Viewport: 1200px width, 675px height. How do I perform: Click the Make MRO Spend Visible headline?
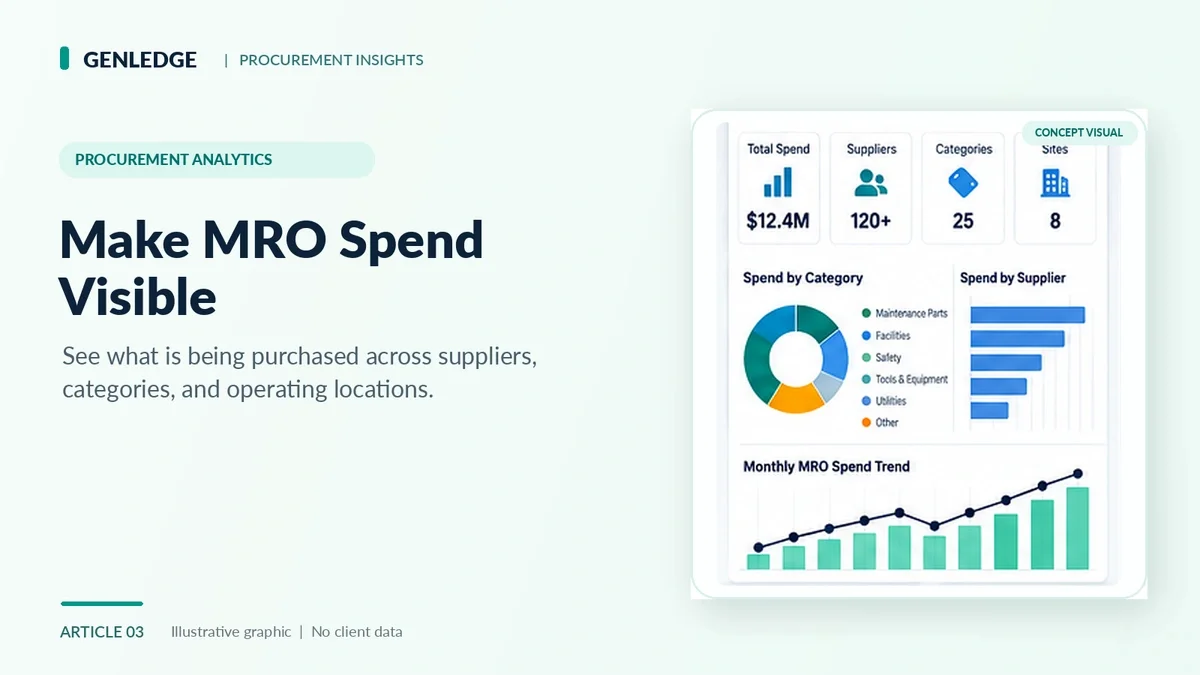coord(271,268)
